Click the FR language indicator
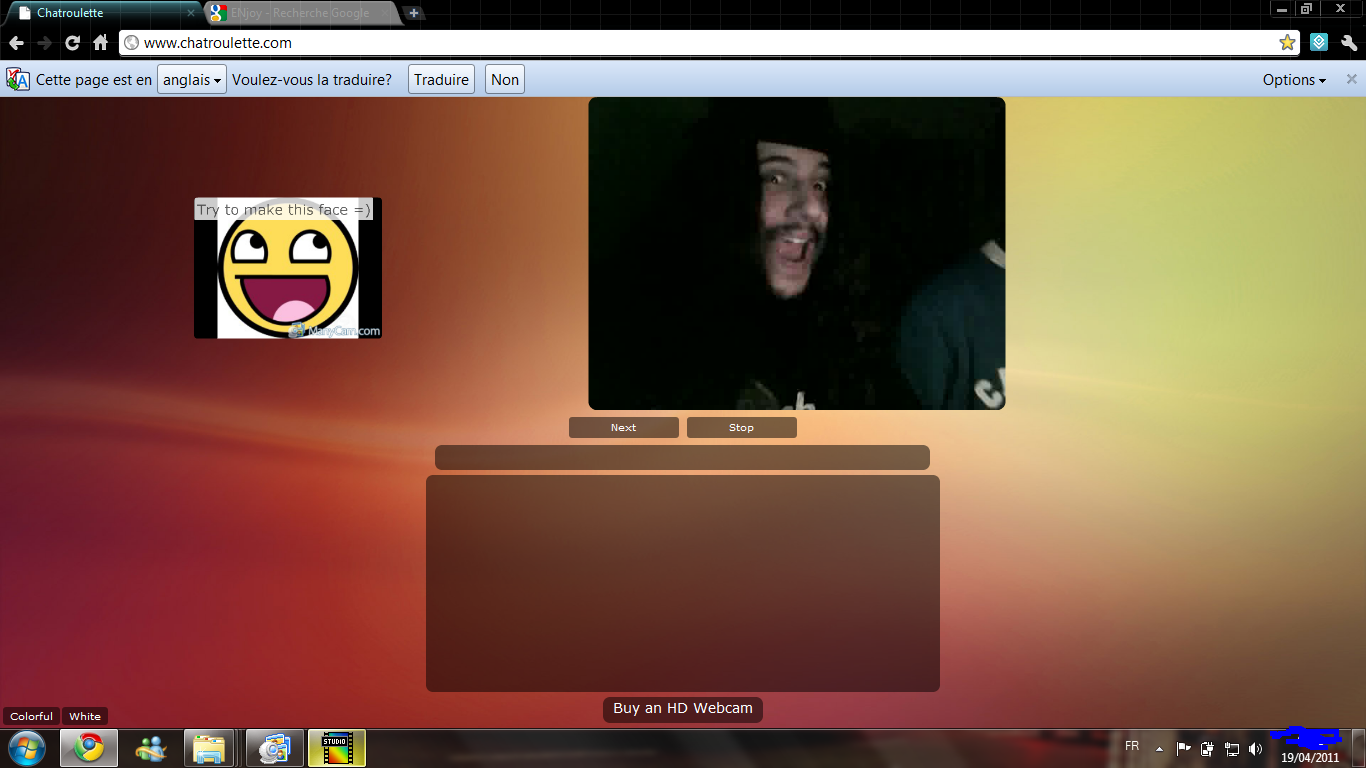Screen dimensions: 1366x768 [1132, 746]
